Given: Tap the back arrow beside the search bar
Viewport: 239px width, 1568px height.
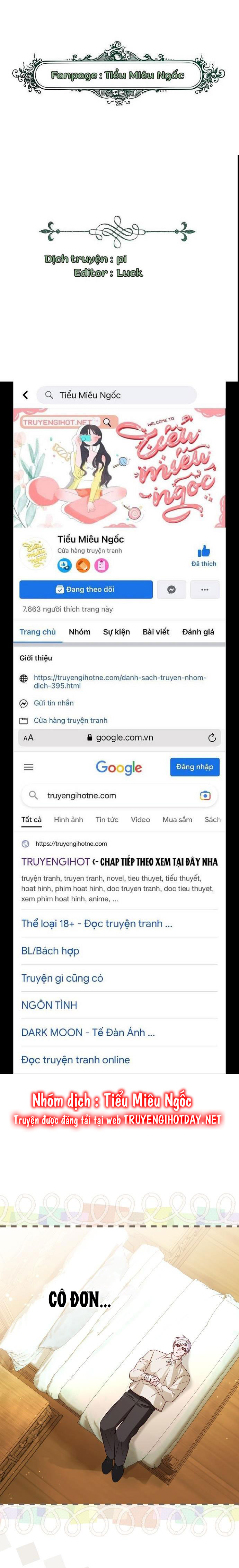Looking at the screenshot, I should pyautogui.click(x=25, y=395).
